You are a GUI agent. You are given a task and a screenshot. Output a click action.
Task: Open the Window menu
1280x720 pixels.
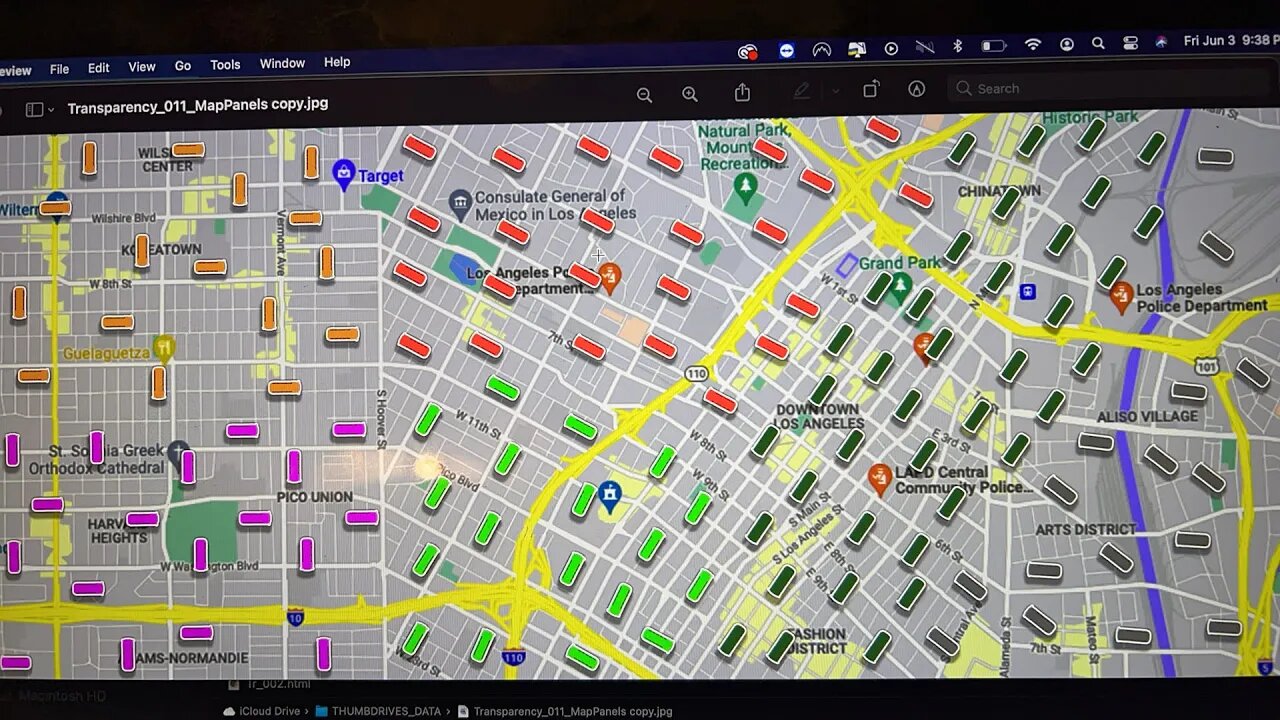click(282, 63)
